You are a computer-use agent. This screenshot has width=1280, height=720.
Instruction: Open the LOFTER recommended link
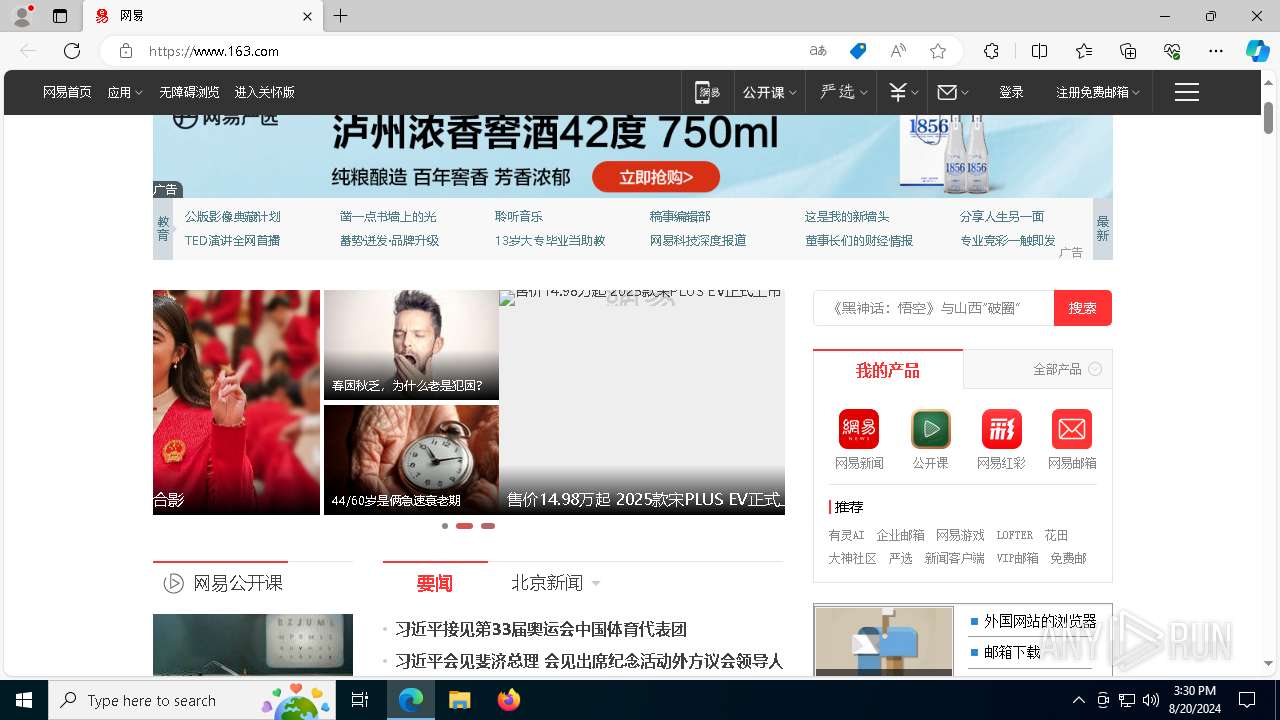(1014, 535)
